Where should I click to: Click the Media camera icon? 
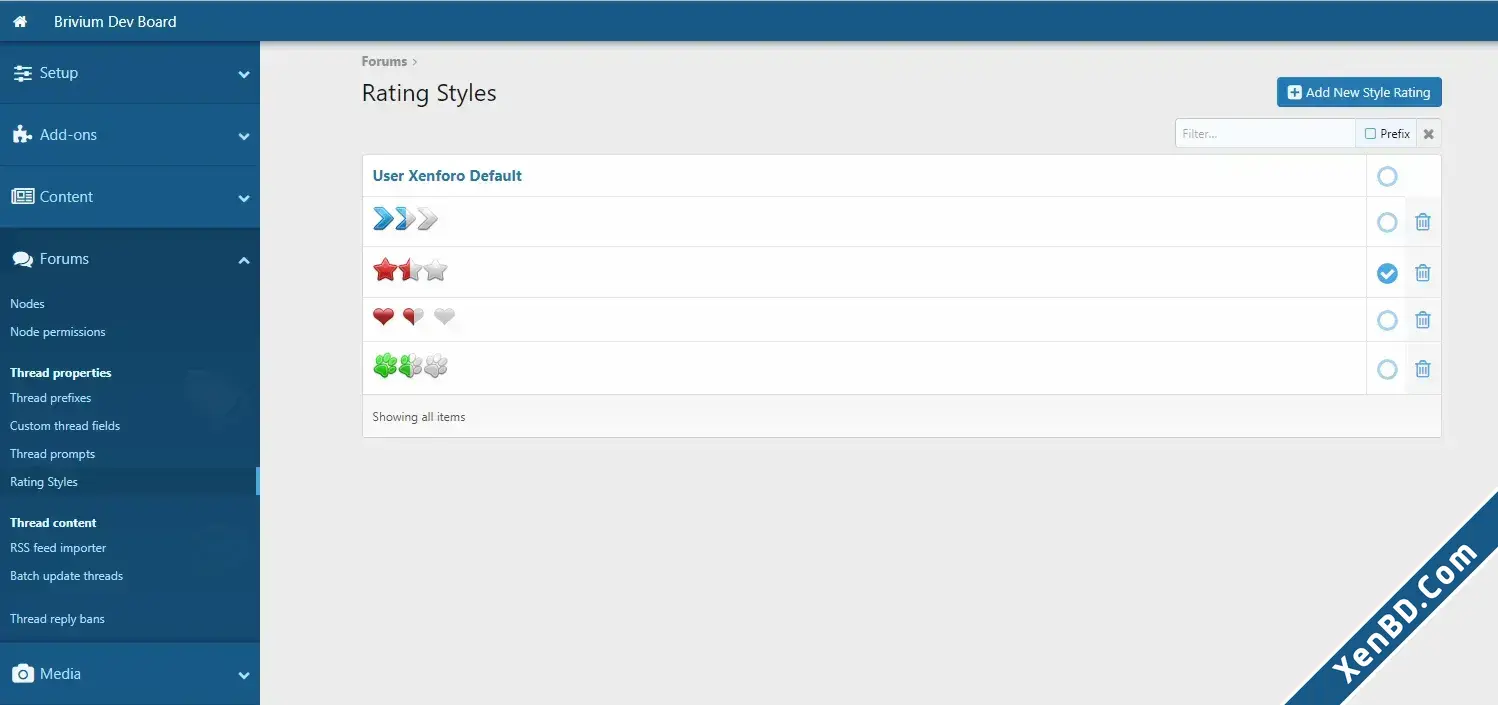point(22,674)
